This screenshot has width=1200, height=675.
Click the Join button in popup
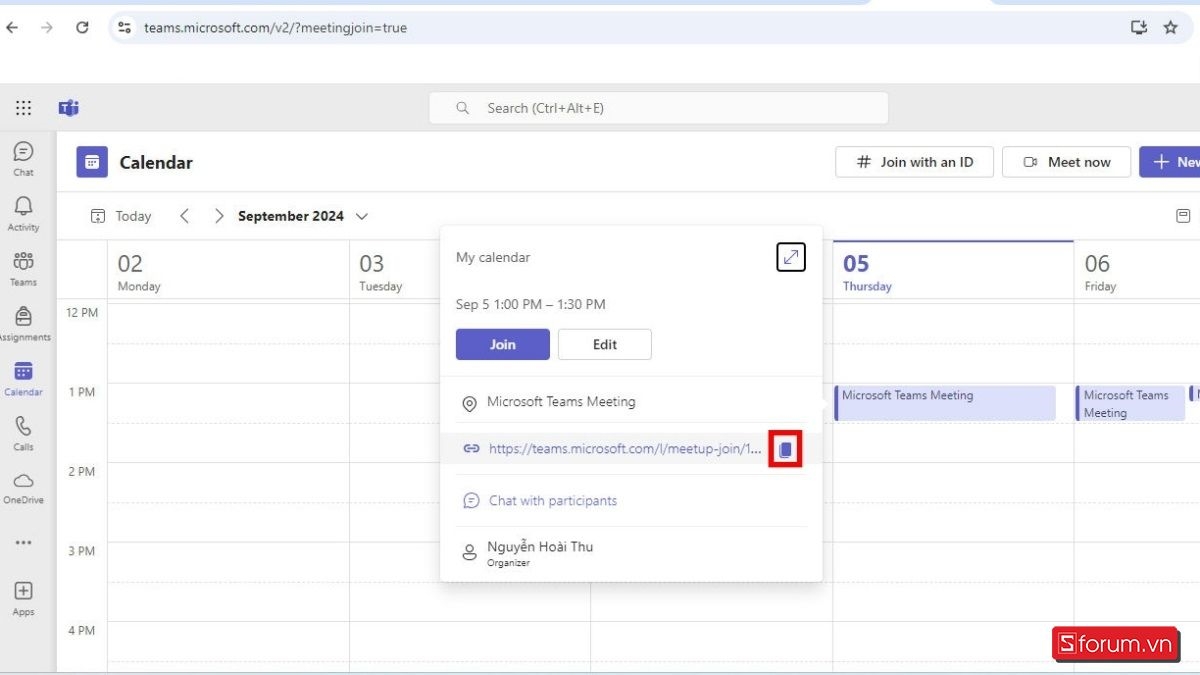[x=503, y=344]
